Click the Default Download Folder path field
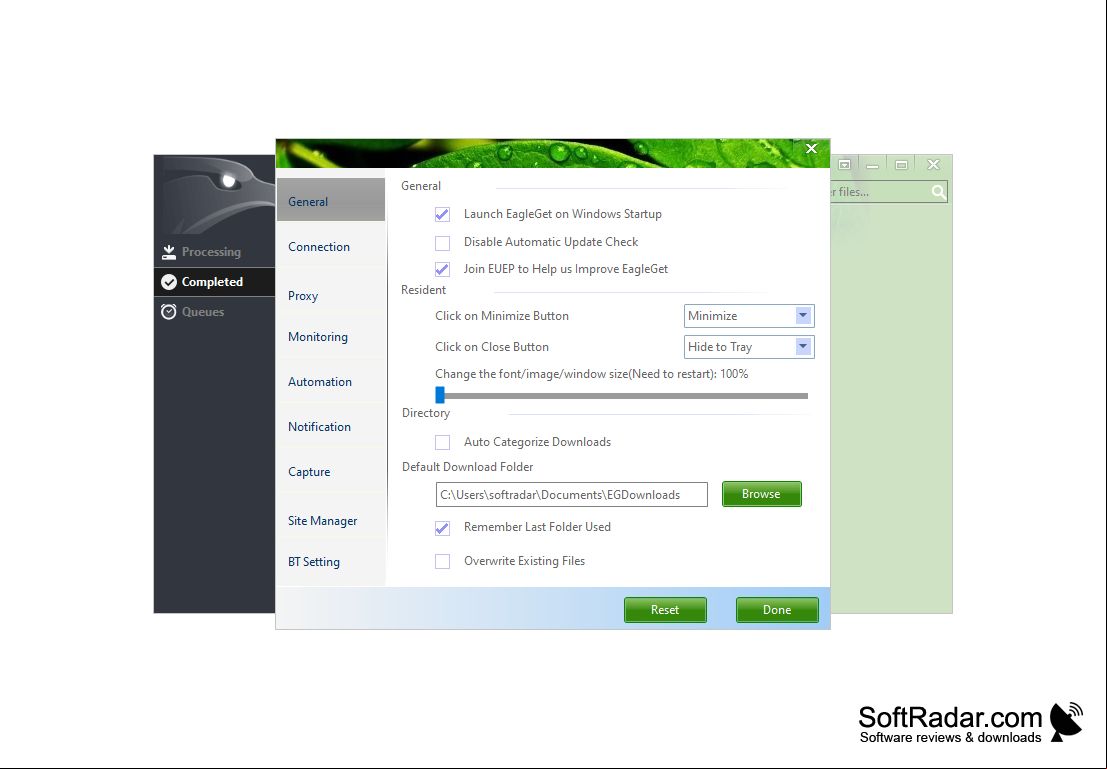 (572, 494)
